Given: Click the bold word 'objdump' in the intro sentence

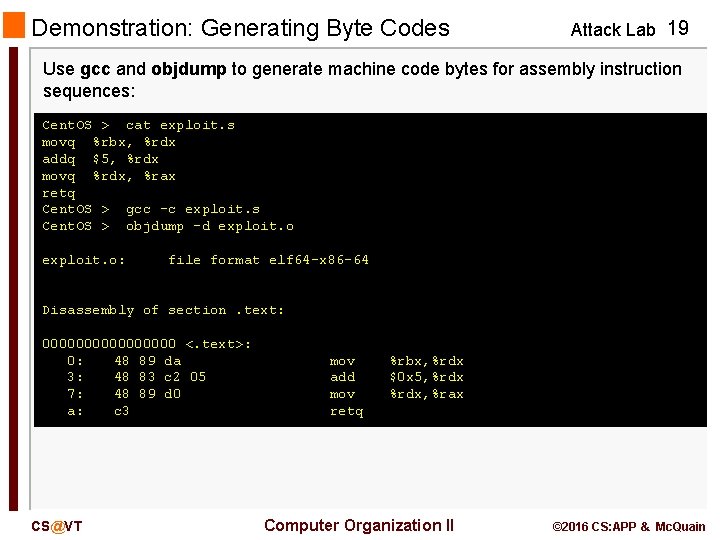Looking at the screenshot, I should 189,69.
